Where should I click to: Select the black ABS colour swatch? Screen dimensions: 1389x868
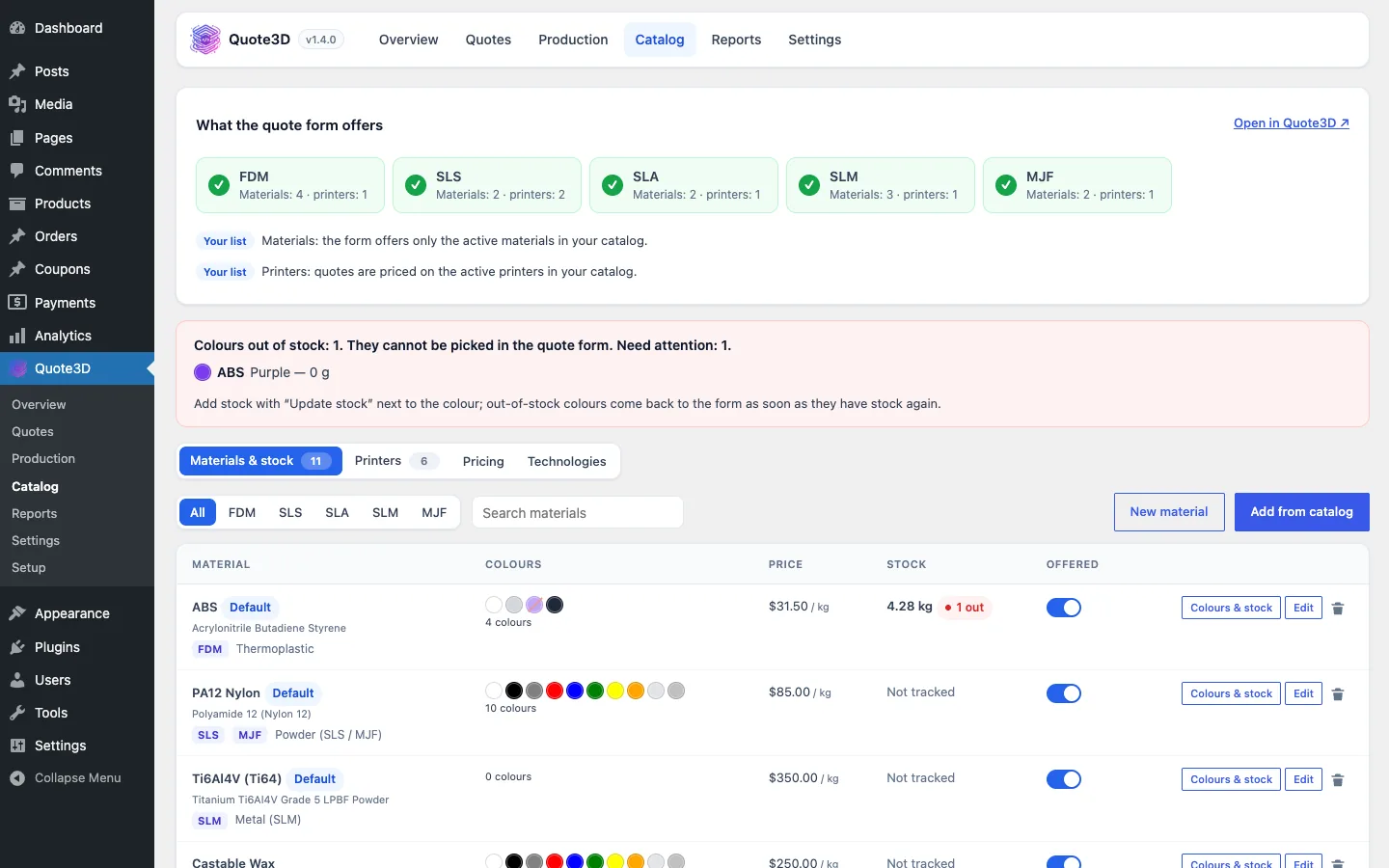555,605
